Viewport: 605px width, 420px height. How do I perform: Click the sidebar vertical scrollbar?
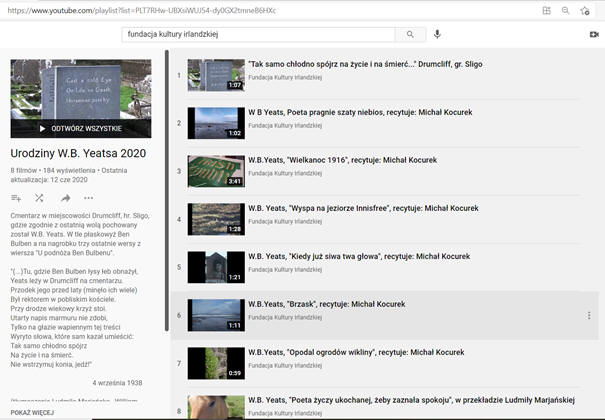pos(167,191)
